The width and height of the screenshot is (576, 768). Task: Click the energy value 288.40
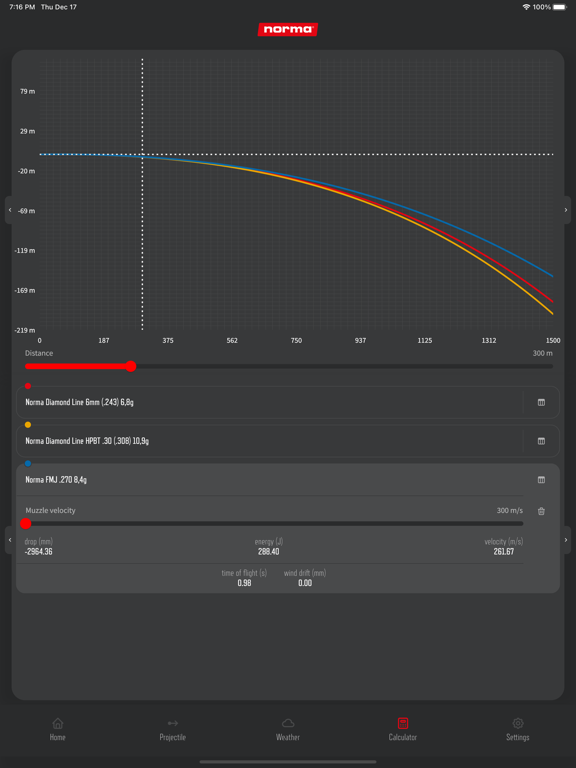click(268, 552)
